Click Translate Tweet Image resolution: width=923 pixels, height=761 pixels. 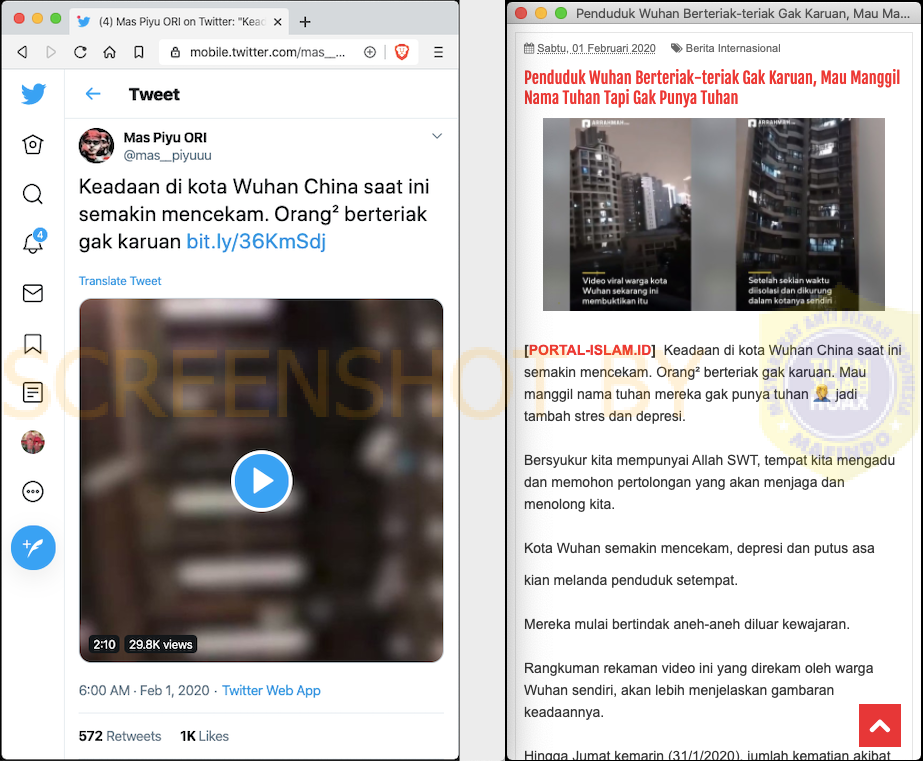(120, 281)
